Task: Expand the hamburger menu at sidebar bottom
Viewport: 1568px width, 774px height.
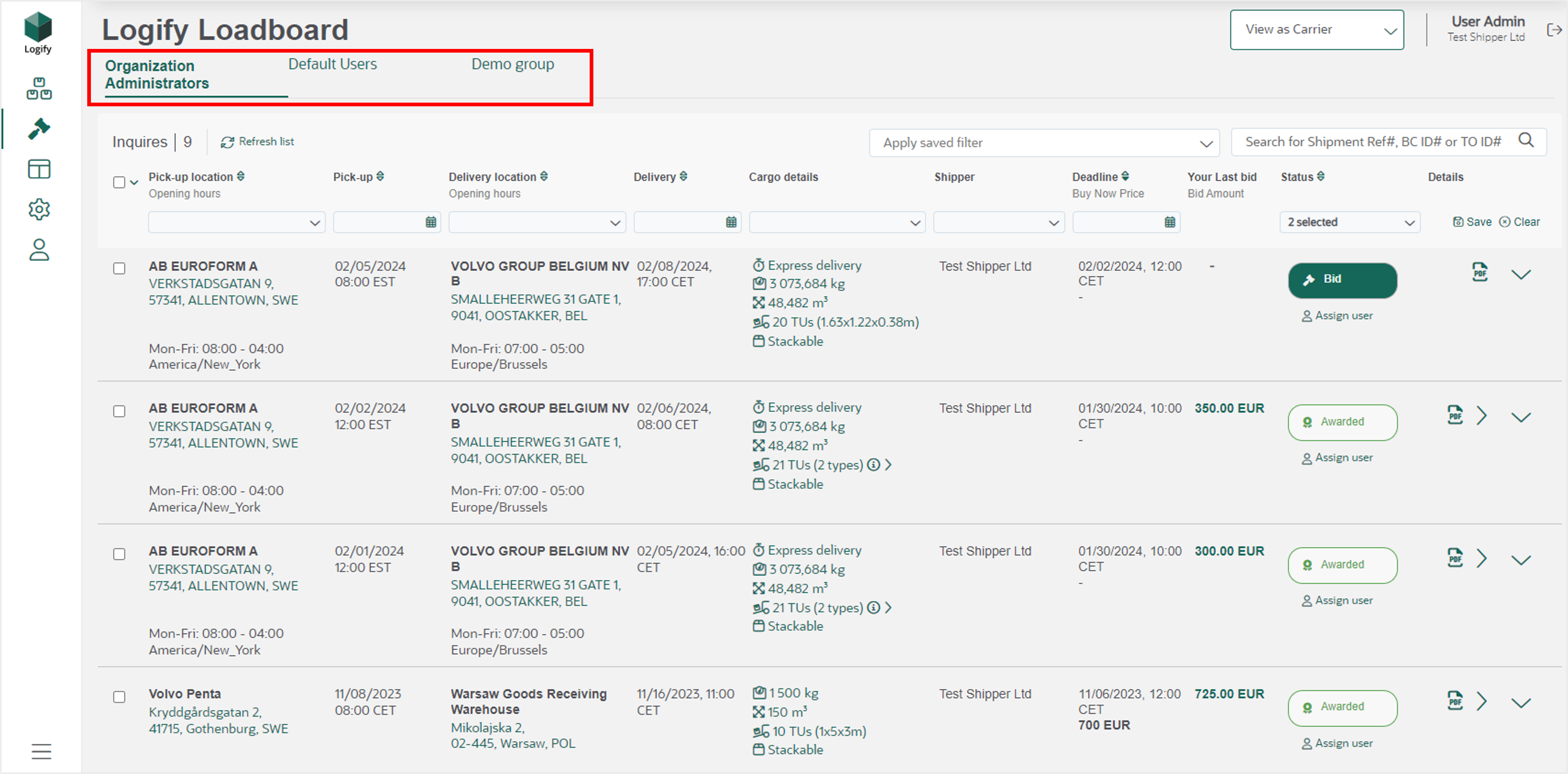Action: (41, 752)
